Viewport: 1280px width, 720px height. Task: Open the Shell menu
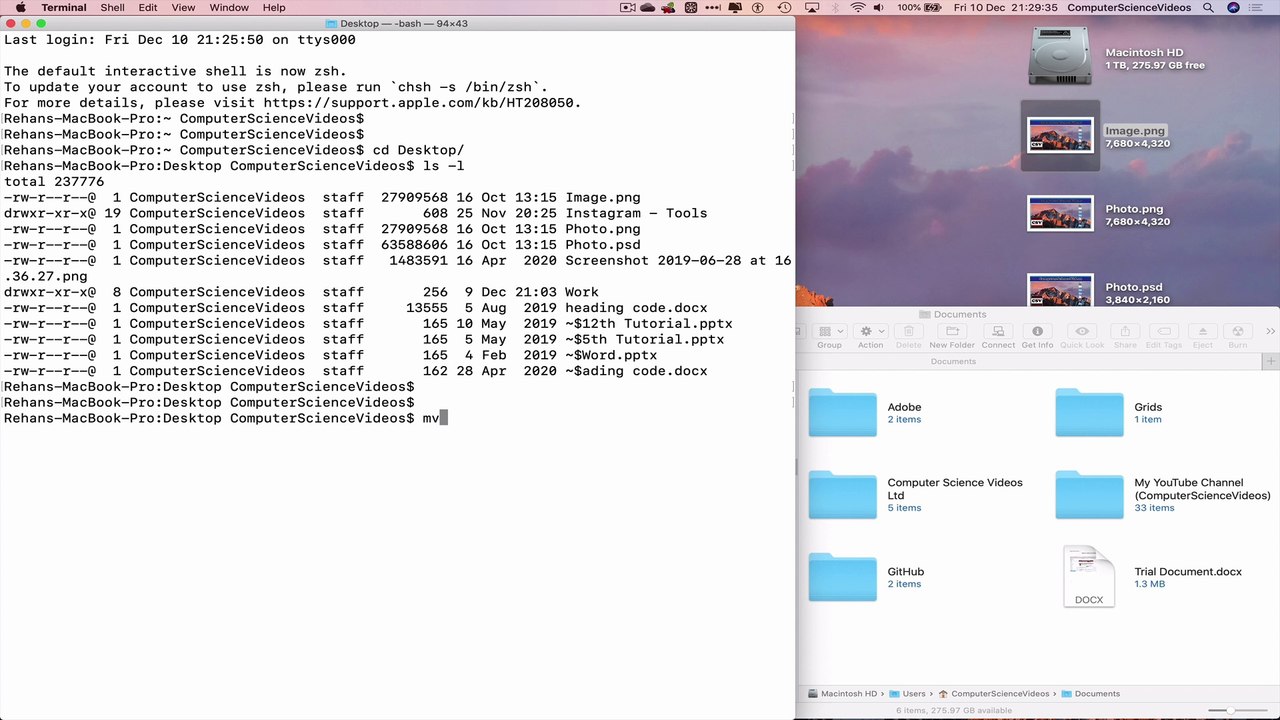click(x=112, y=8)
